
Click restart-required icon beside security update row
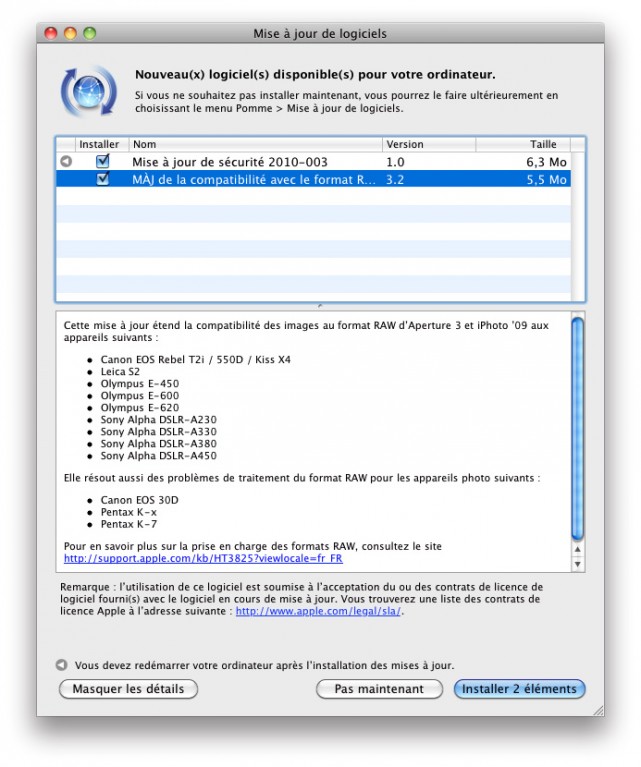point(66,161)
